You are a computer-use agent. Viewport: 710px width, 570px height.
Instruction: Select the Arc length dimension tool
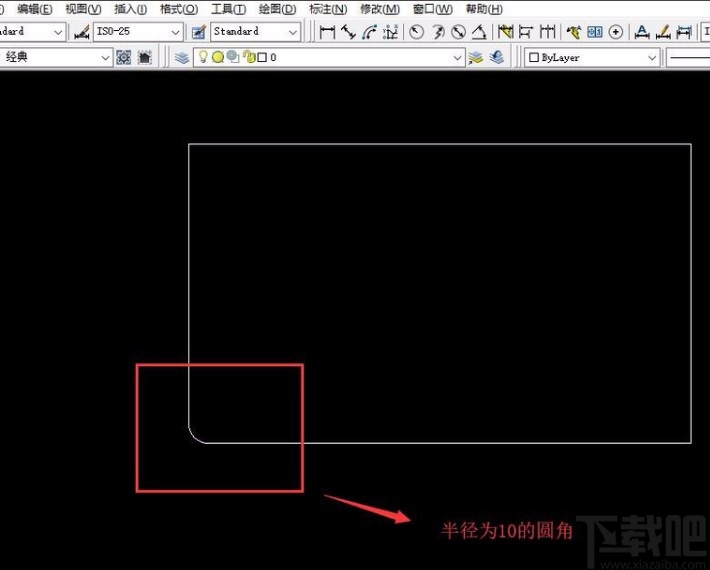[369, 32]
